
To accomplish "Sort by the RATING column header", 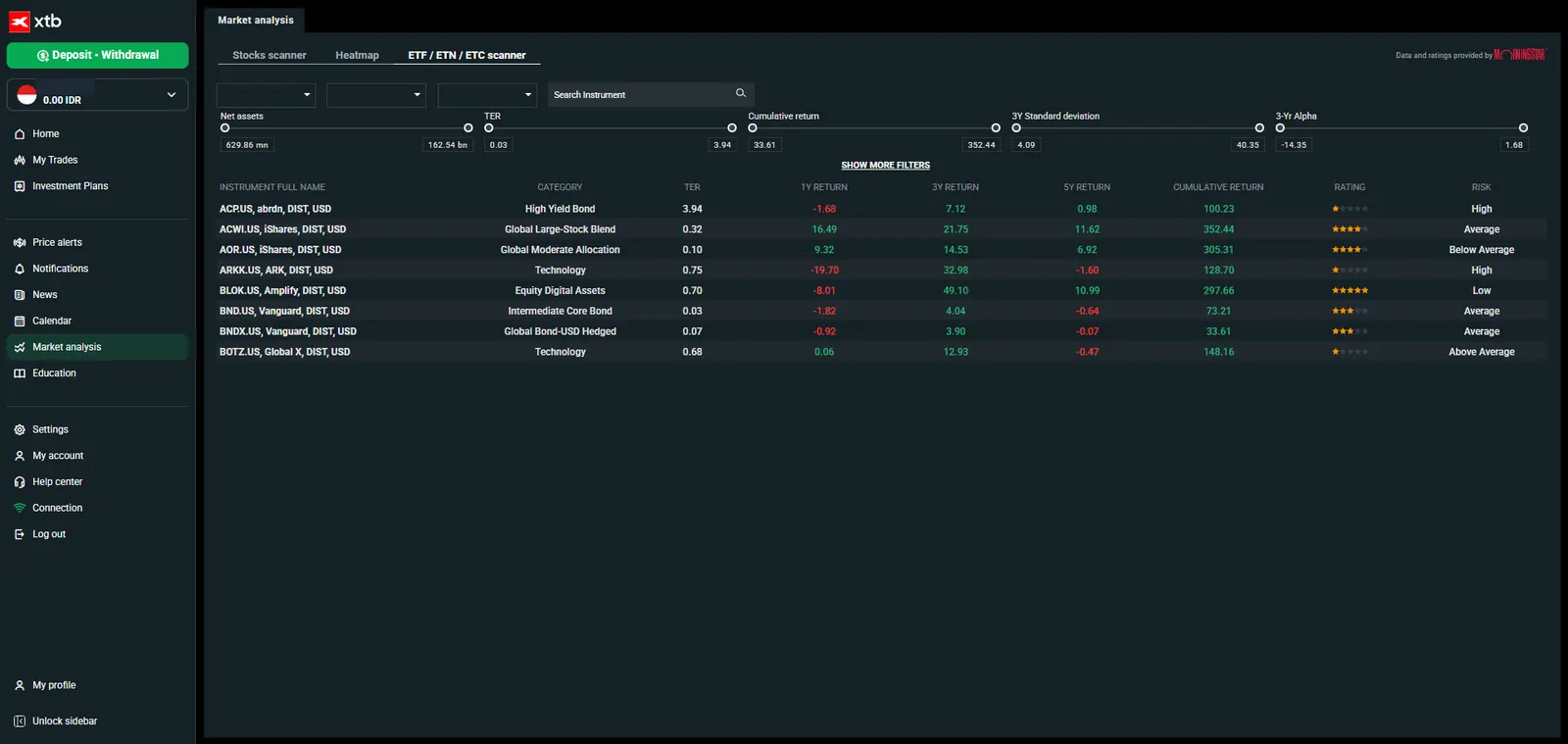I will [1349, 187].
